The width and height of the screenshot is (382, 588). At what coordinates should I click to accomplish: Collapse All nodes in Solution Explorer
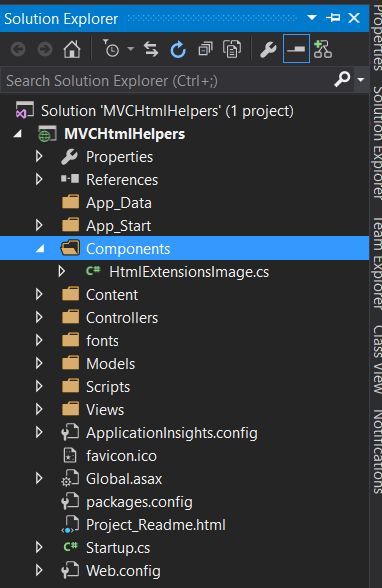pos(205,49)
